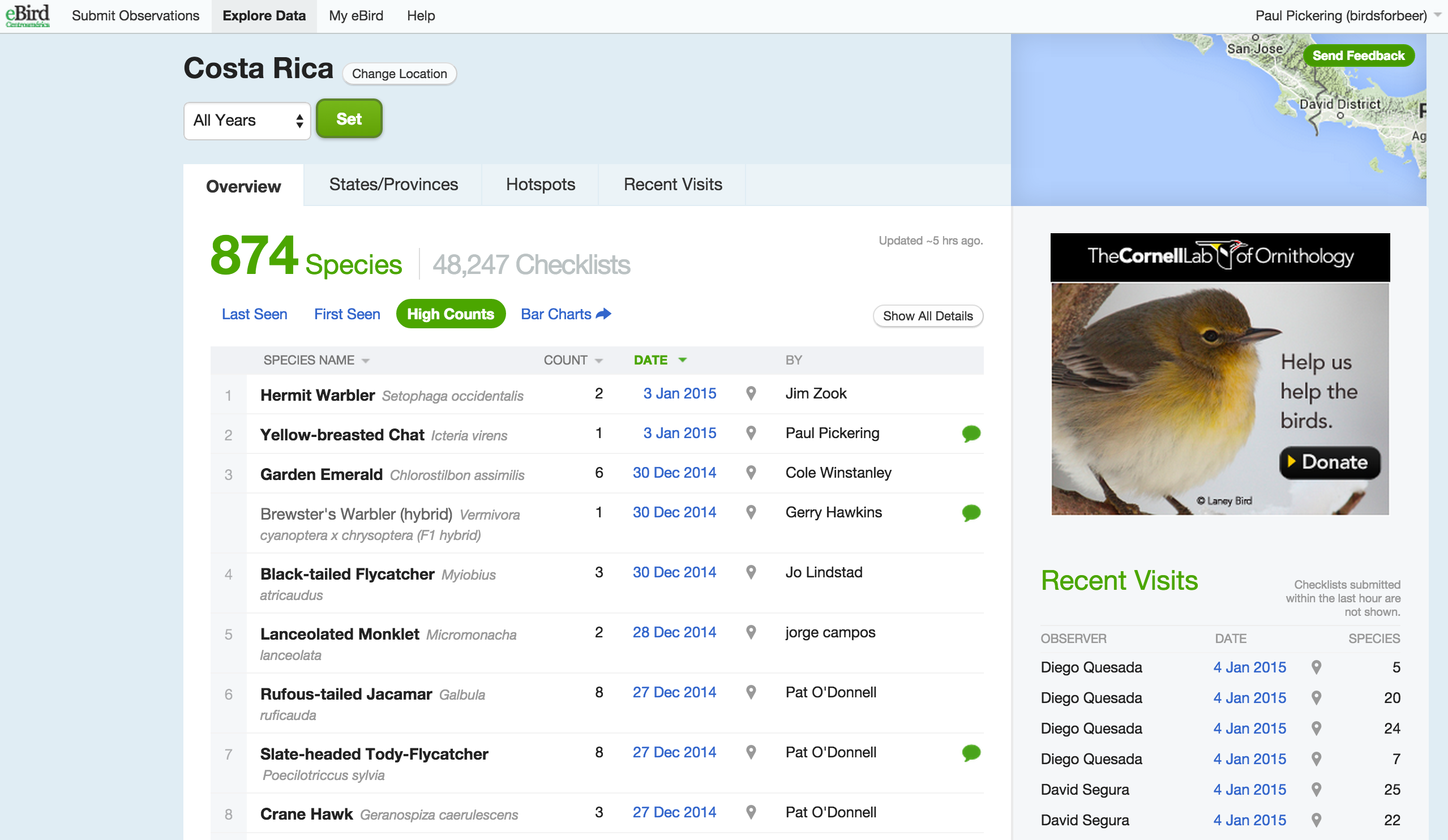Click the eBird logo icon
1448x840 pixels.
coord(28,15)
